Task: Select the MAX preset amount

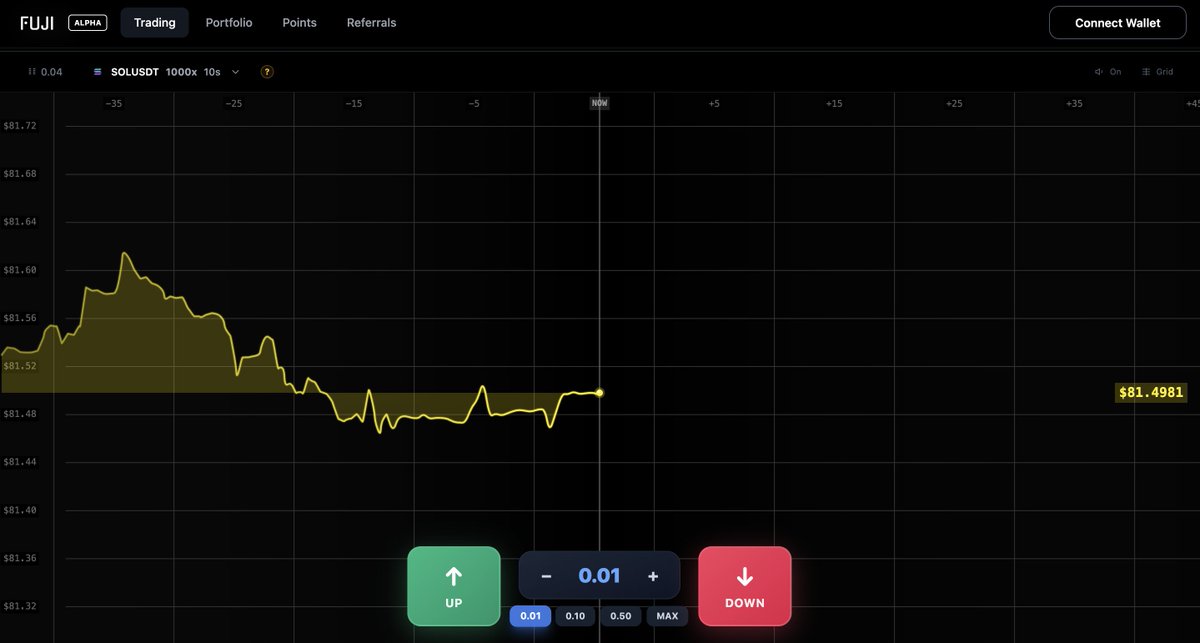Action: click(667, 616)
